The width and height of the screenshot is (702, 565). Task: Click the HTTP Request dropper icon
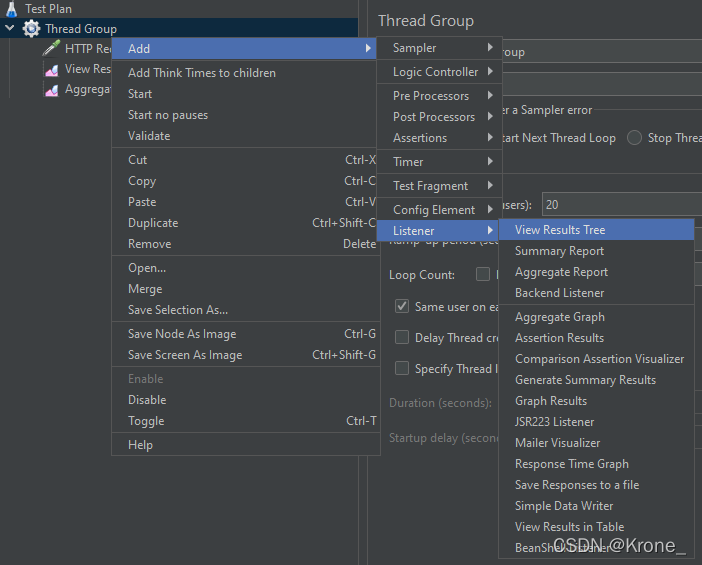click(51, 48)
